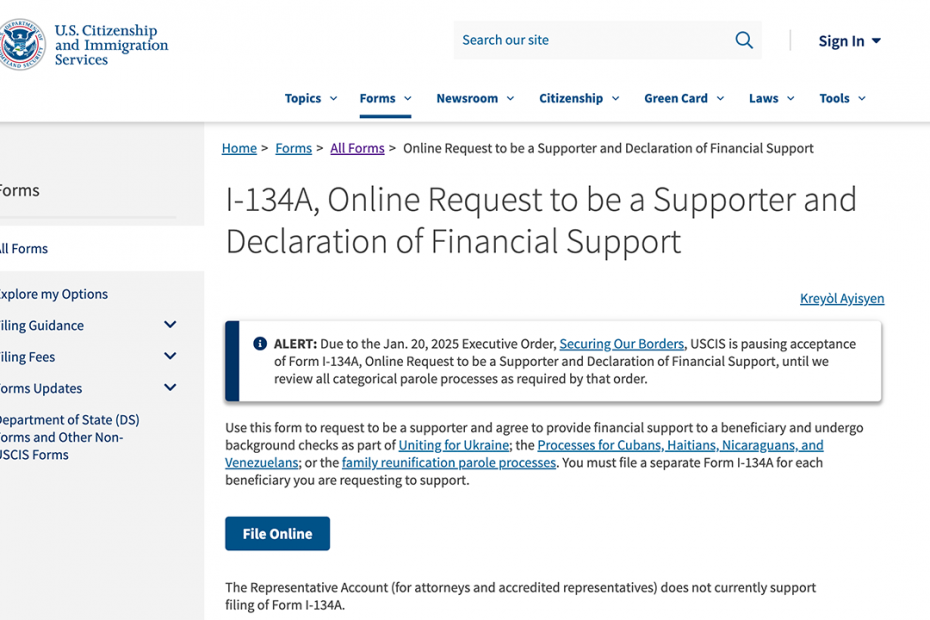The width and height of the screenshot is (930, 620).
Task: Click the alert info icon
Action: click(x=260, y=344)
